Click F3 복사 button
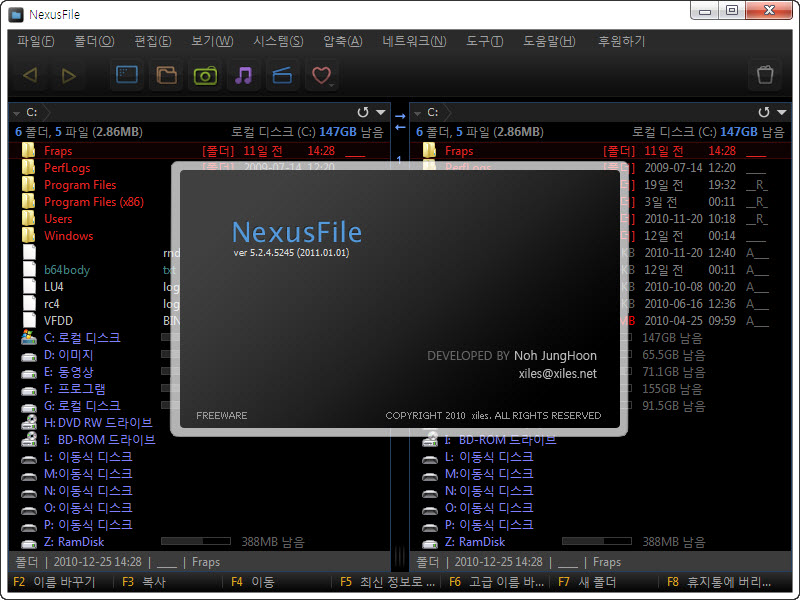800x600 pixels. click(144, 582)
